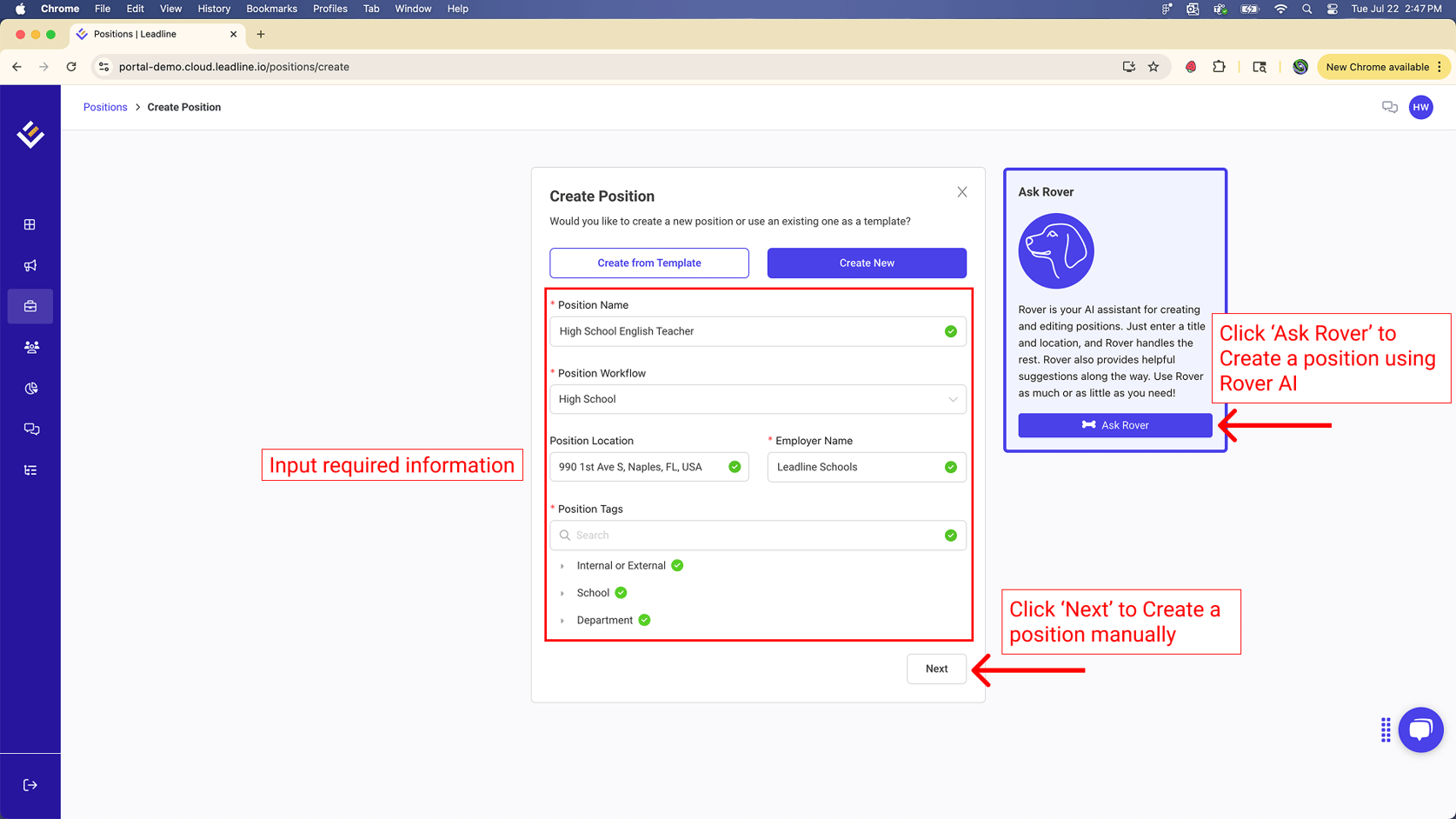Viewport: 1456px width, 819px height.
Task: Open the sidebar chat messages icon
Action: click(x=31, y=429)
